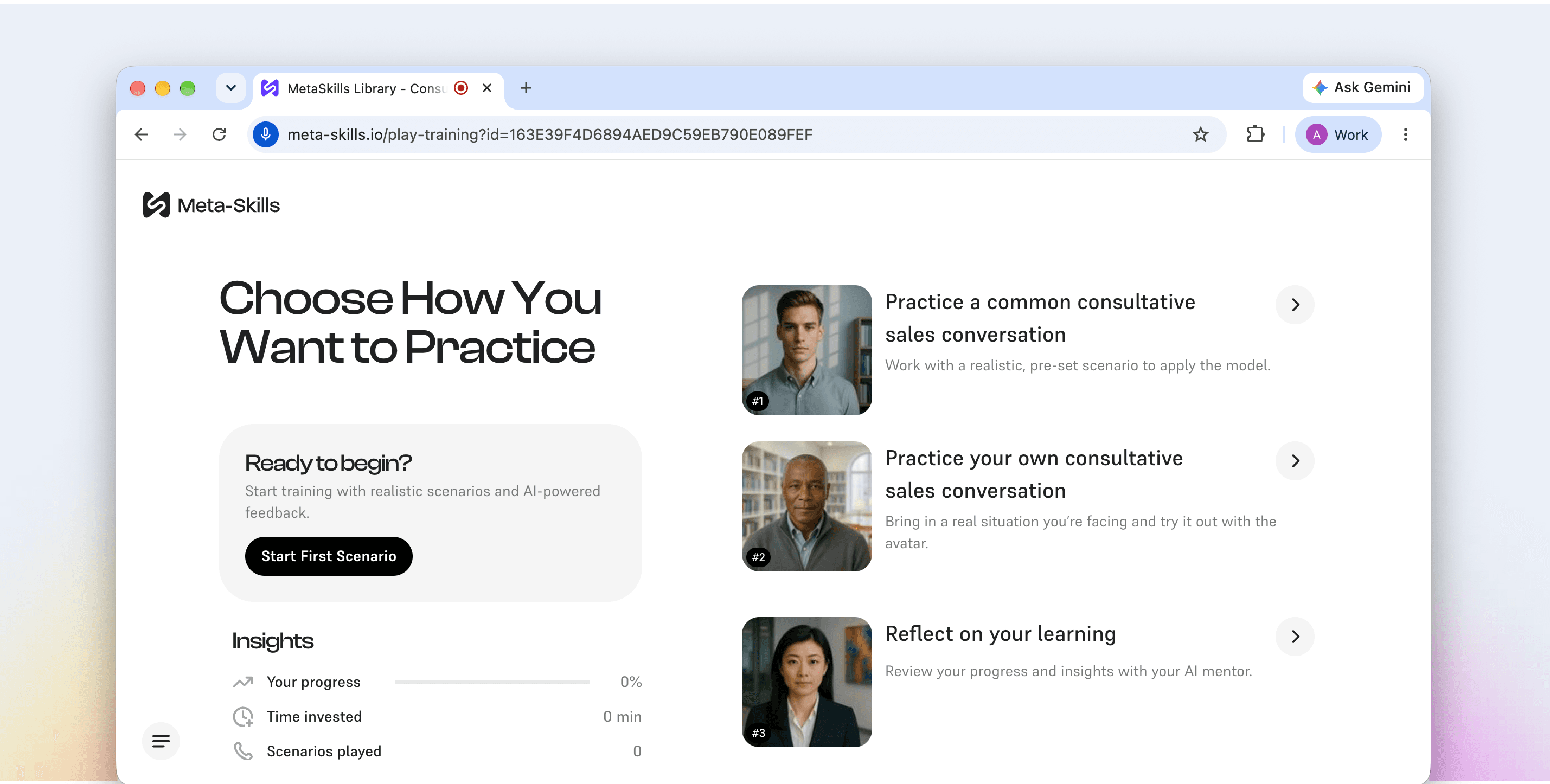
Task: Start First Scenario
Action: tap(329, 556)
